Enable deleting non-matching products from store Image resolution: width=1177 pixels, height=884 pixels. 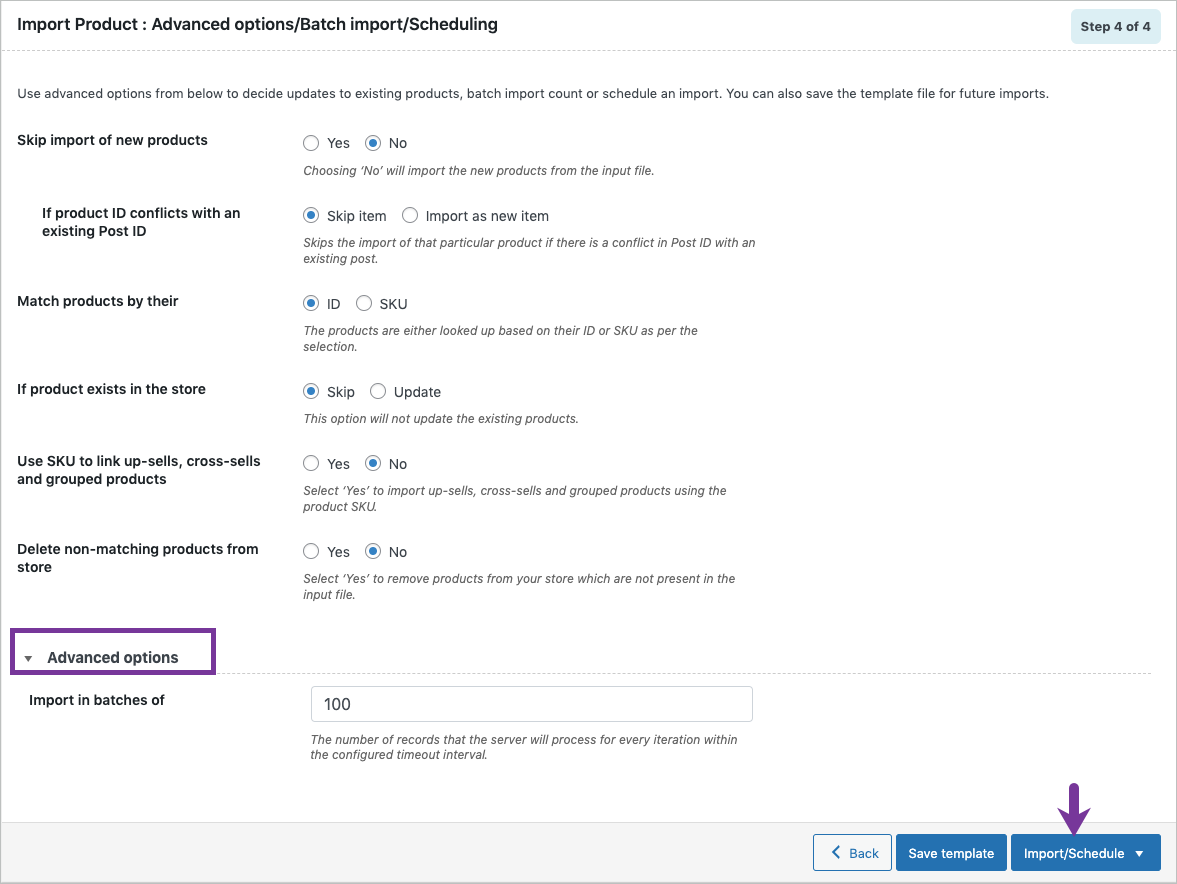(311, 551)
